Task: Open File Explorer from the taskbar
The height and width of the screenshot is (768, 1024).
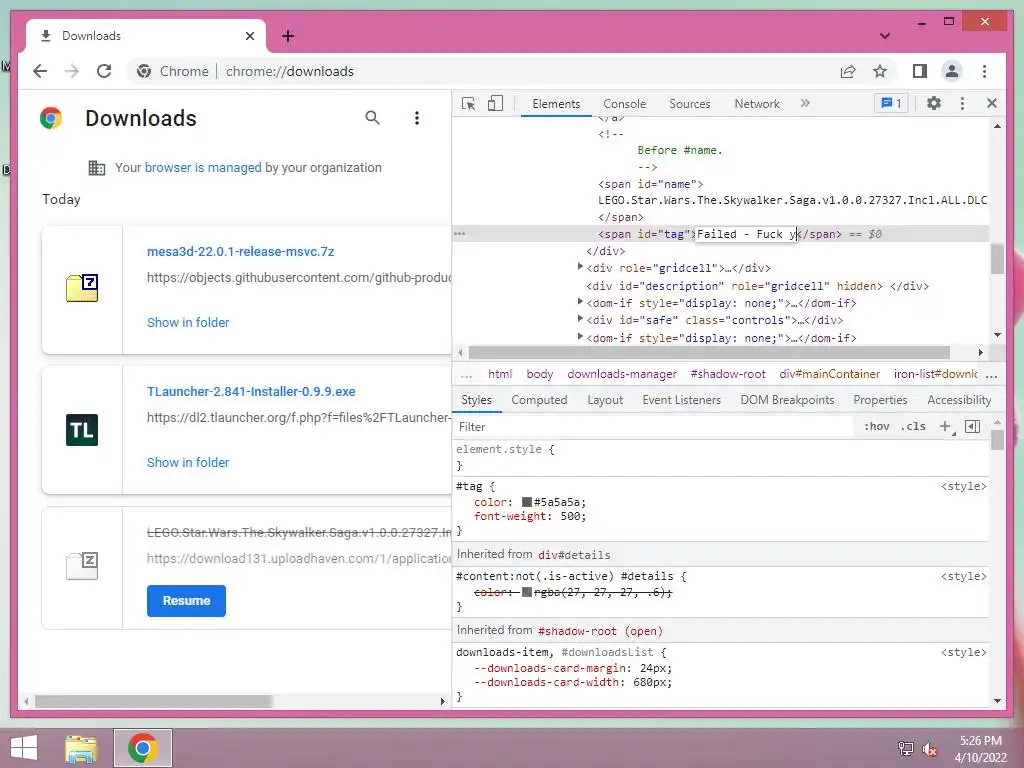Action: (81, 748)
